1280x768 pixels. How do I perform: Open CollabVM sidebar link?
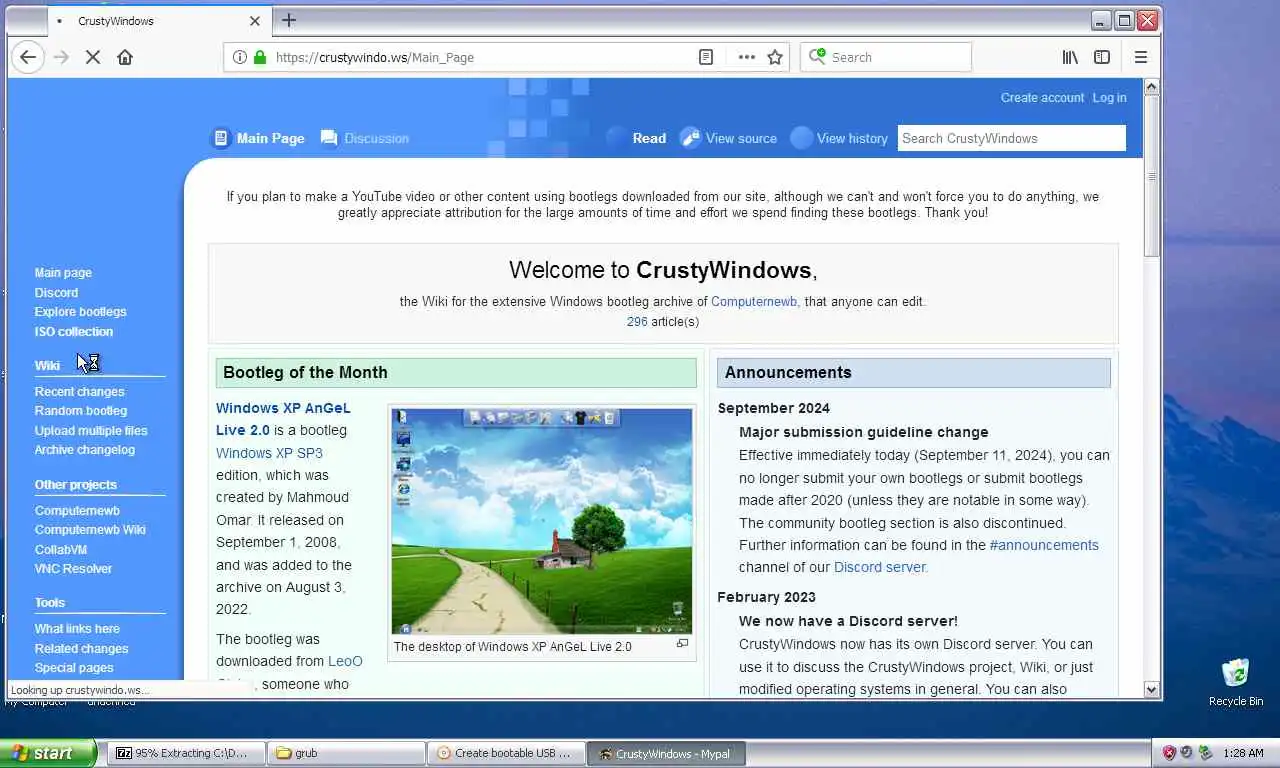coord(61,549)
